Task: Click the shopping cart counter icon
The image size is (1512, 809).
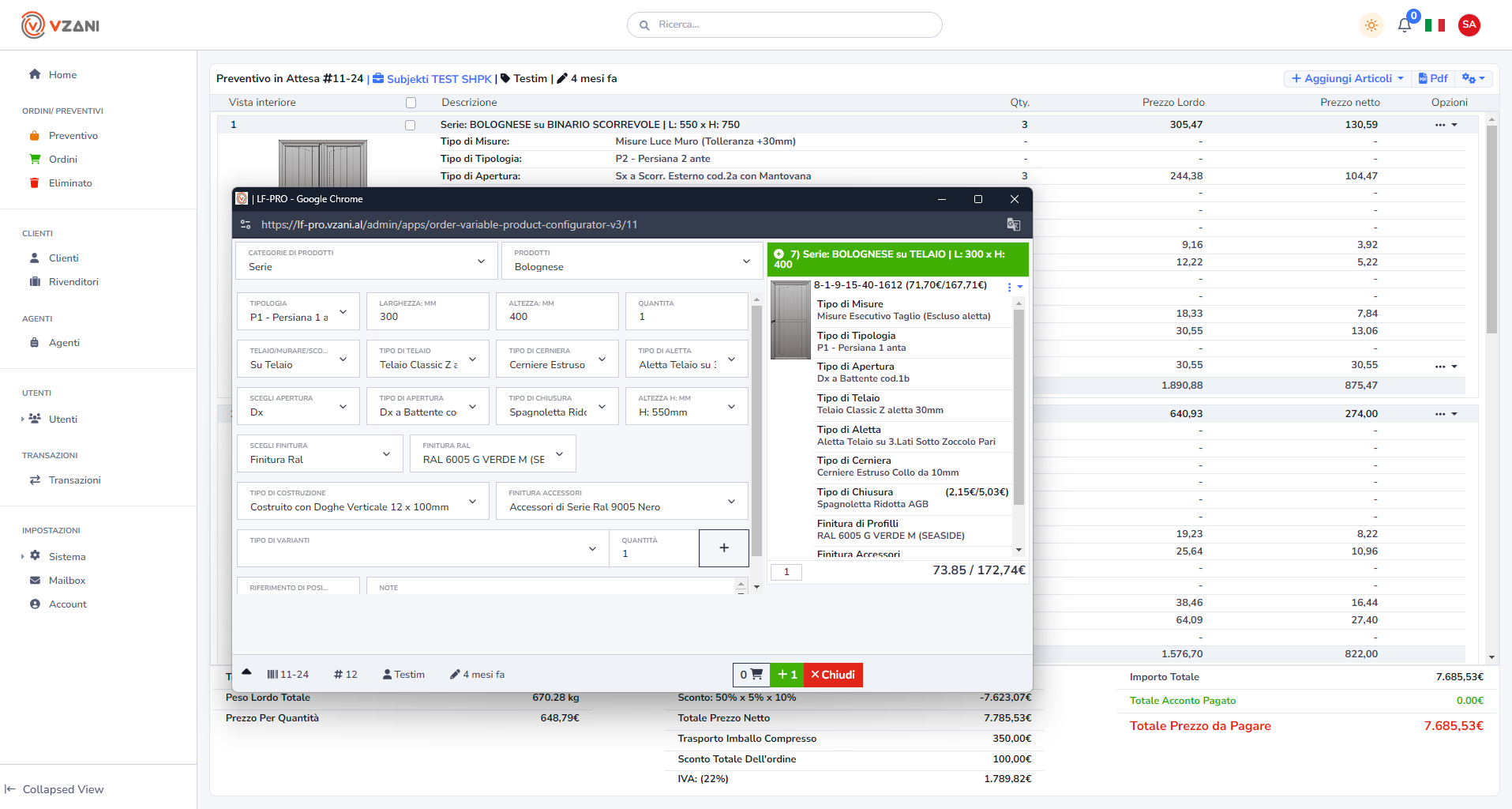Action: tap(751, 675)
